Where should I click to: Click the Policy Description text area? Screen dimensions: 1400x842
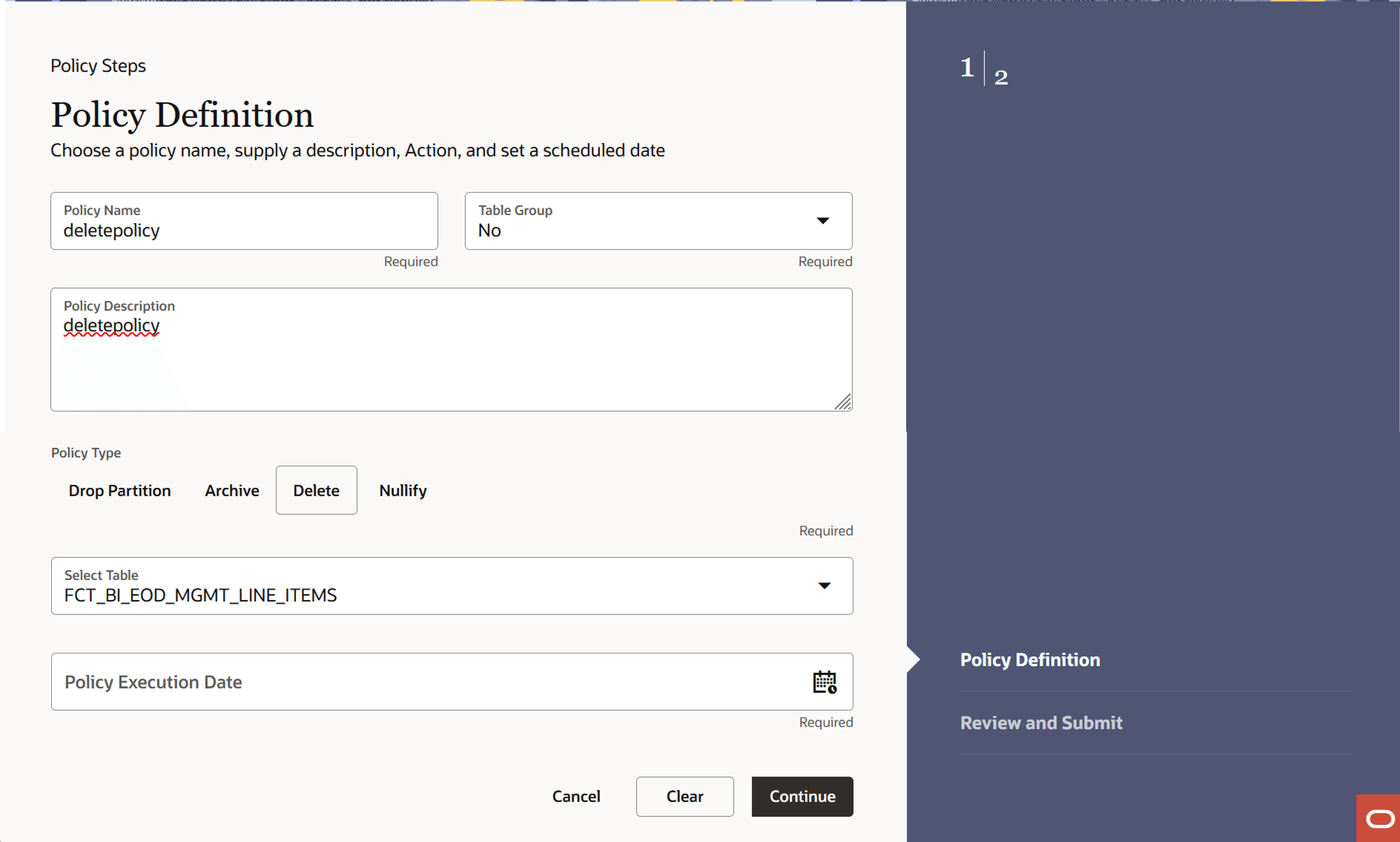(451, 349)
